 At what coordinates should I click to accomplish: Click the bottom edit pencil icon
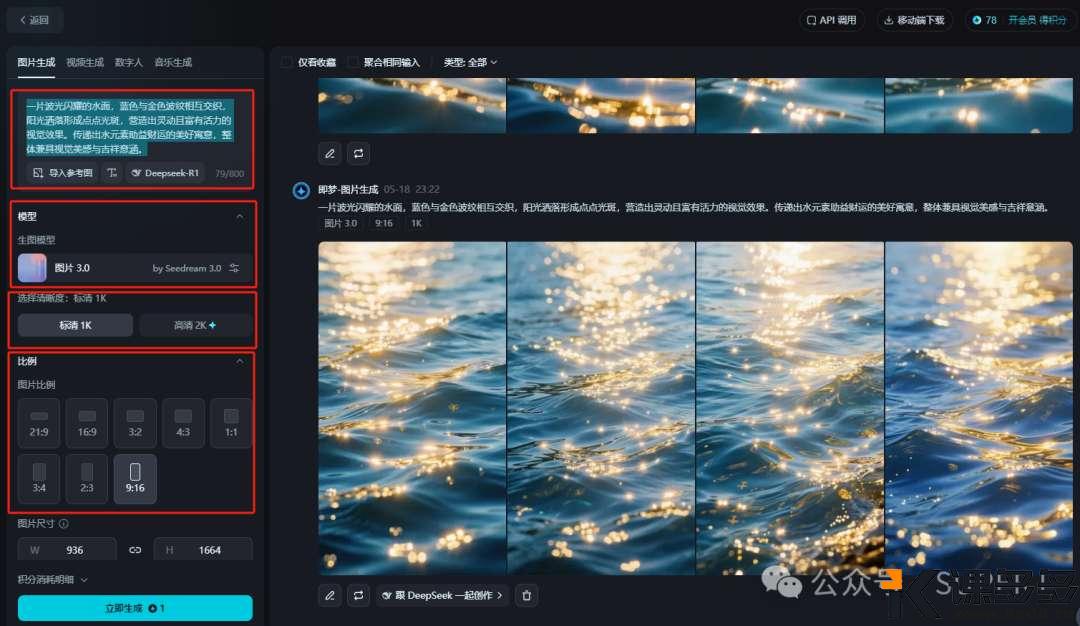(330, 595)
